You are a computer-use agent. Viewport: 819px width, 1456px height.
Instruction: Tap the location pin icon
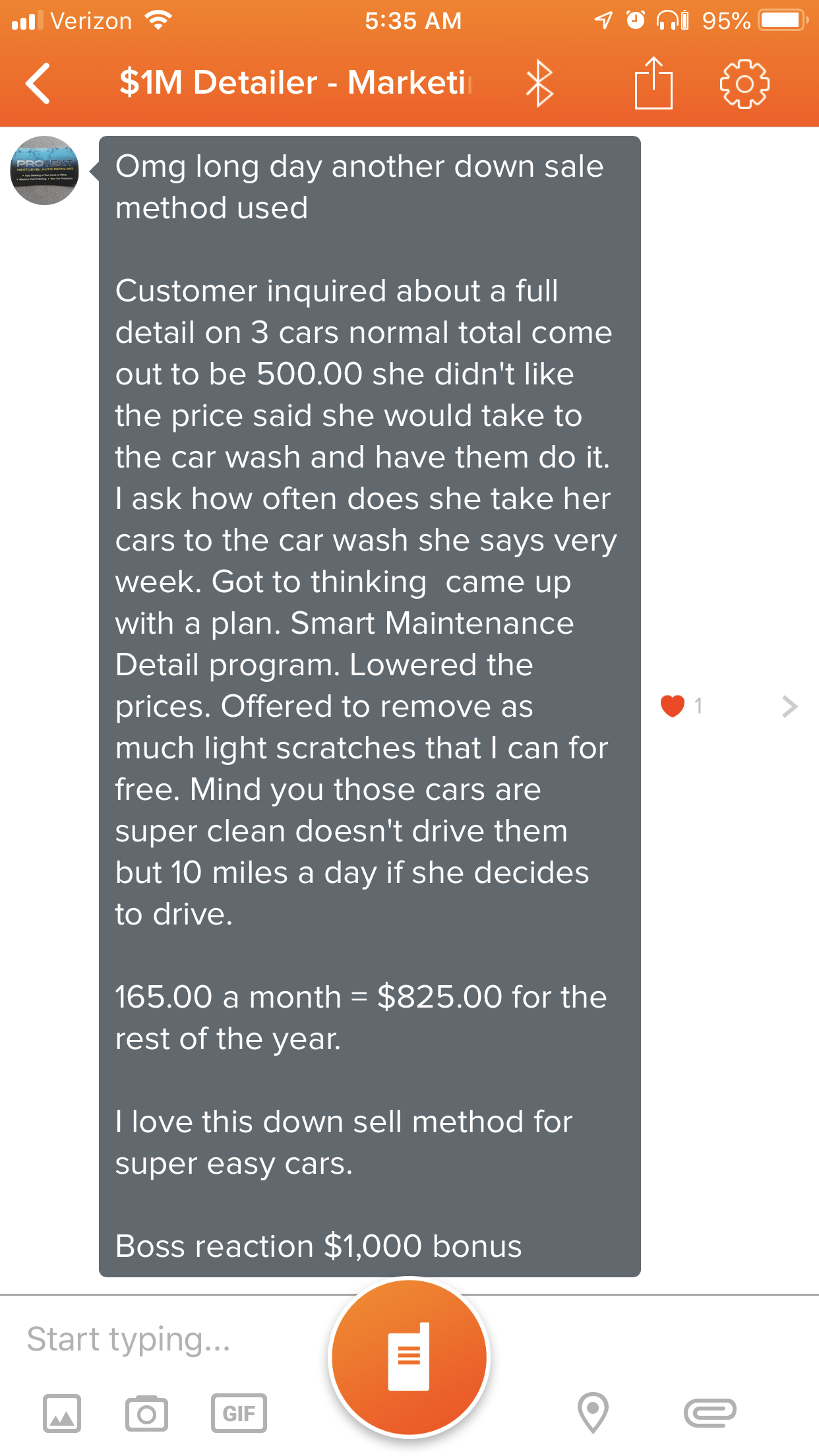(x=592, y=1412)
